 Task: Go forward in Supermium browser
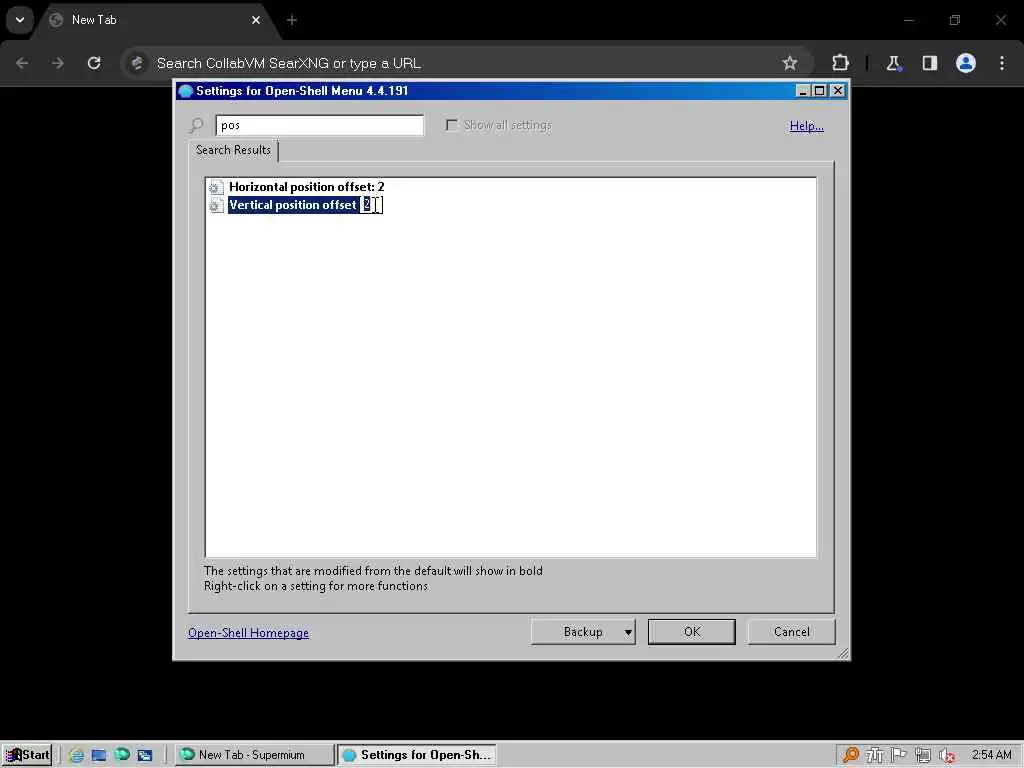58,63
